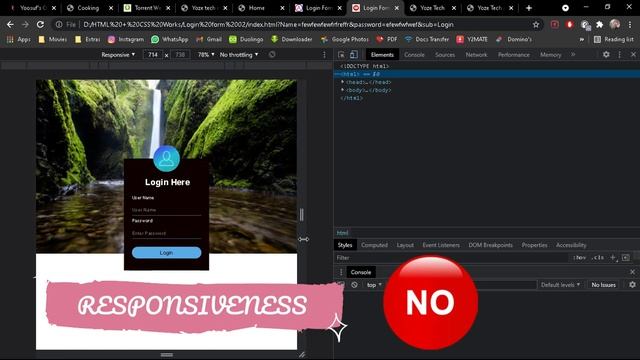Screen dimensions: 640x360
Task: Click the Login button on the form
Action: (167, 253)
